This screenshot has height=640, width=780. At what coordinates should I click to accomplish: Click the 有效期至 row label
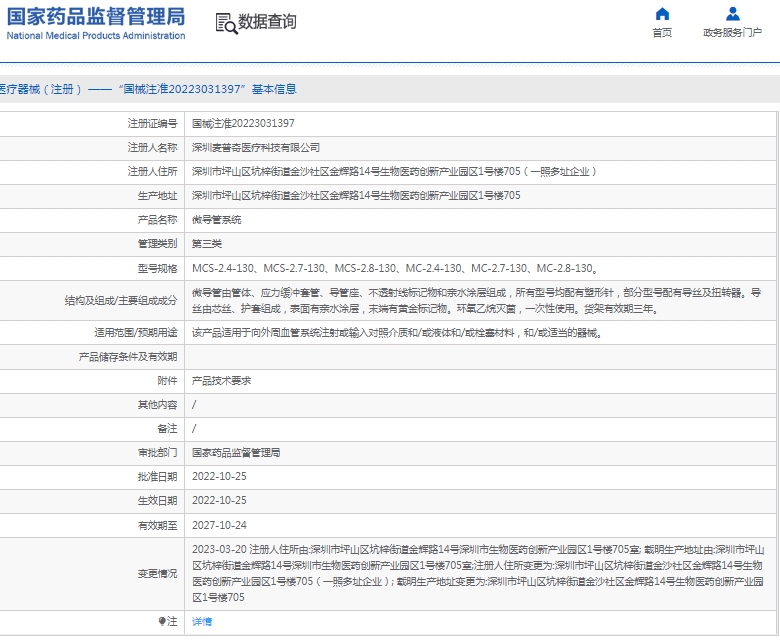(x=157, y=525)
